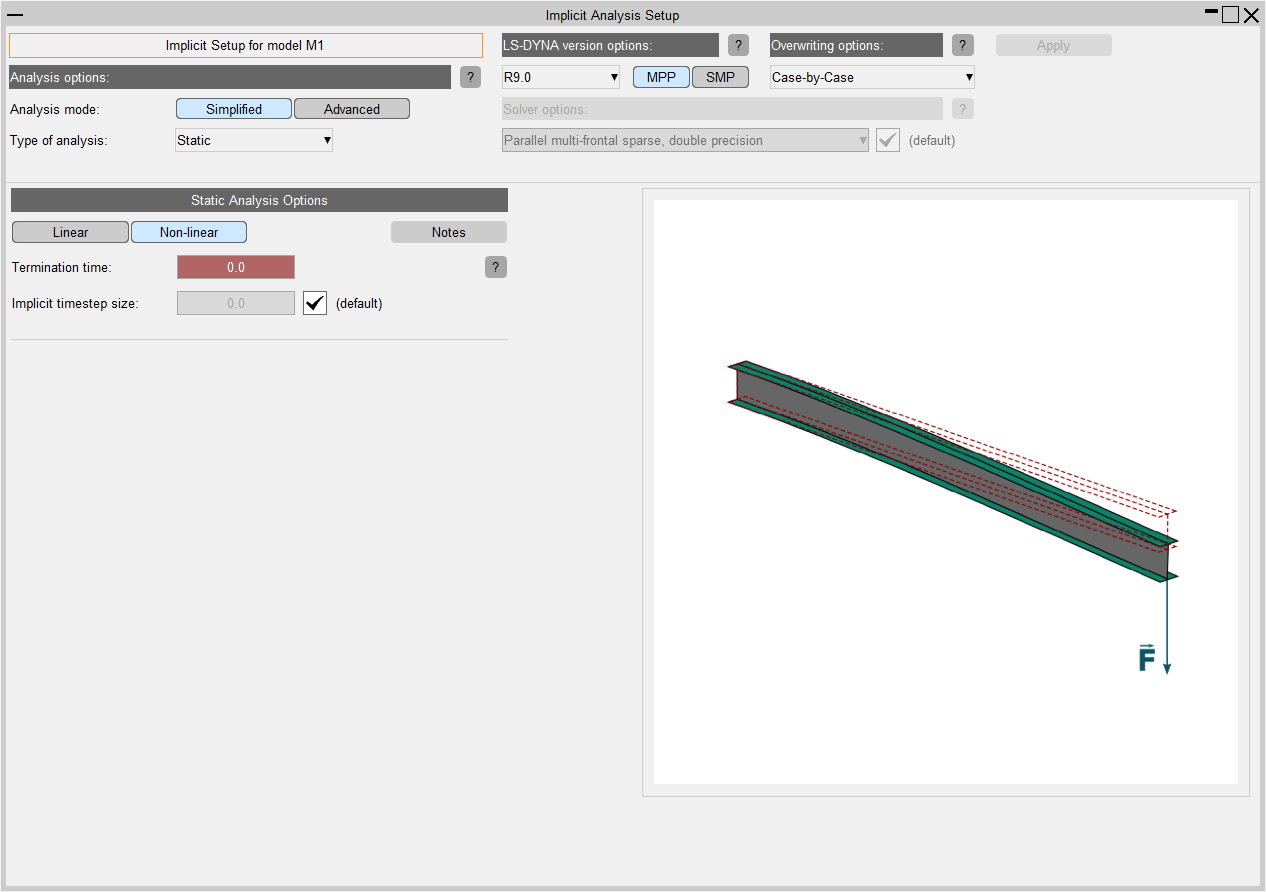Open the Type of analysis dropdown

click(254, 140)
